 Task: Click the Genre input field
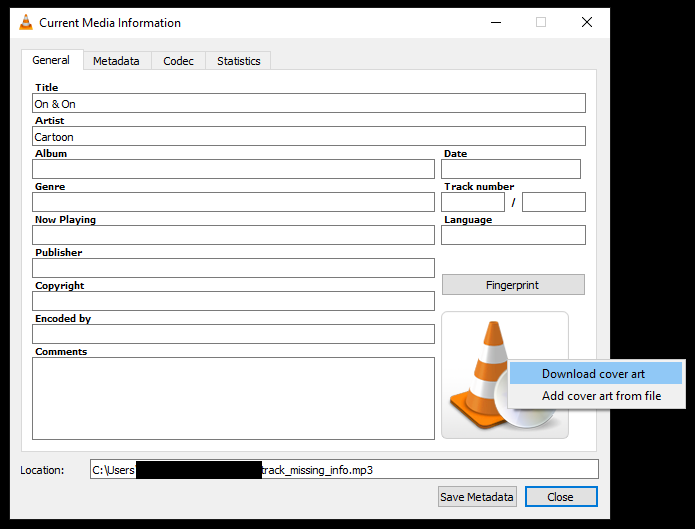pos(233,203)
